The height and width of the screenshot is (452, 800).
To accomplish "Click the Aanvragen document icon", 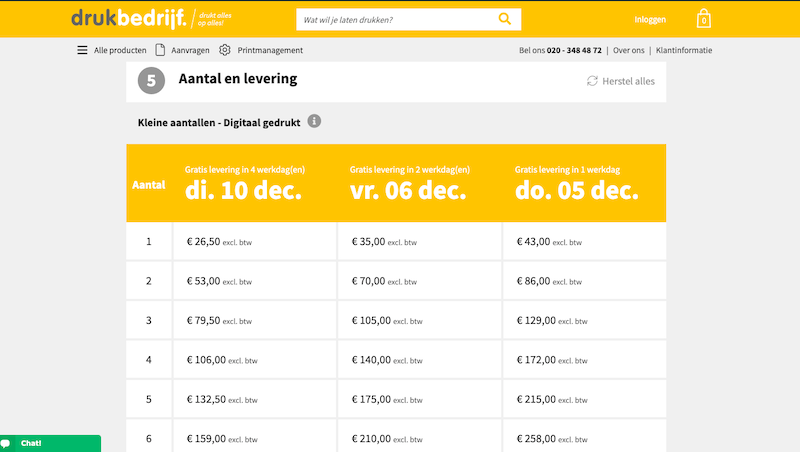I will click(160, 50).
